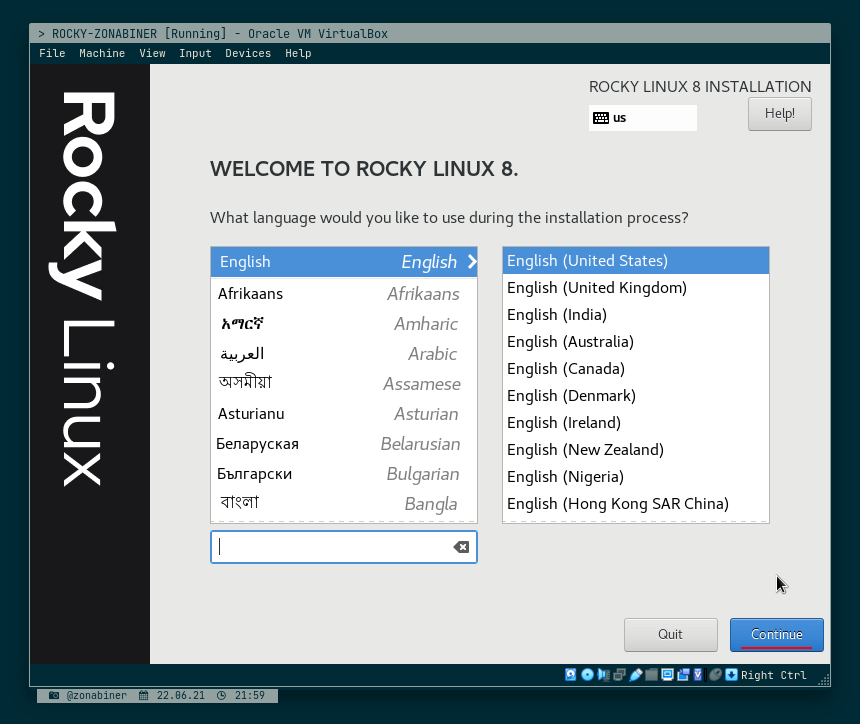This screenshot has width=860, height=724.
Task: Click the optical drive icon in status bar
Action: tap(586, 675)
